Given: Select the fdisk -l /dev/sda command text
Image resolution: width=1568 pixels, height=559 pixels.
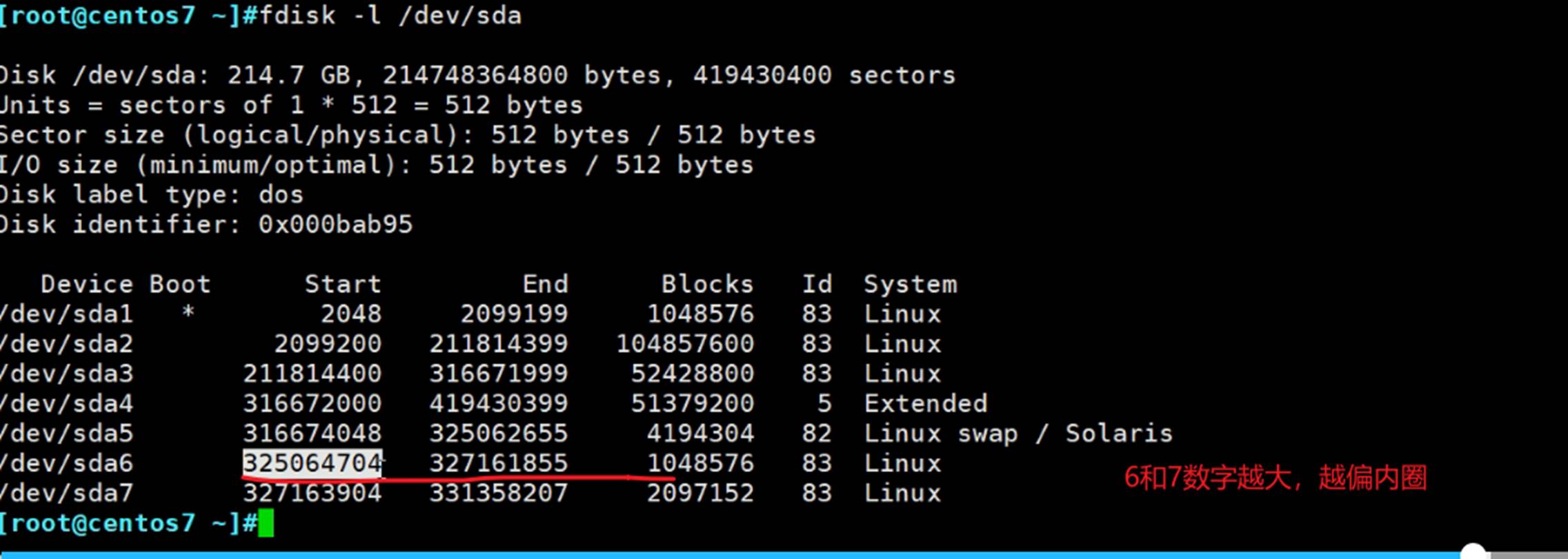Looking at the screenshot, I should (x=390, y=15).
